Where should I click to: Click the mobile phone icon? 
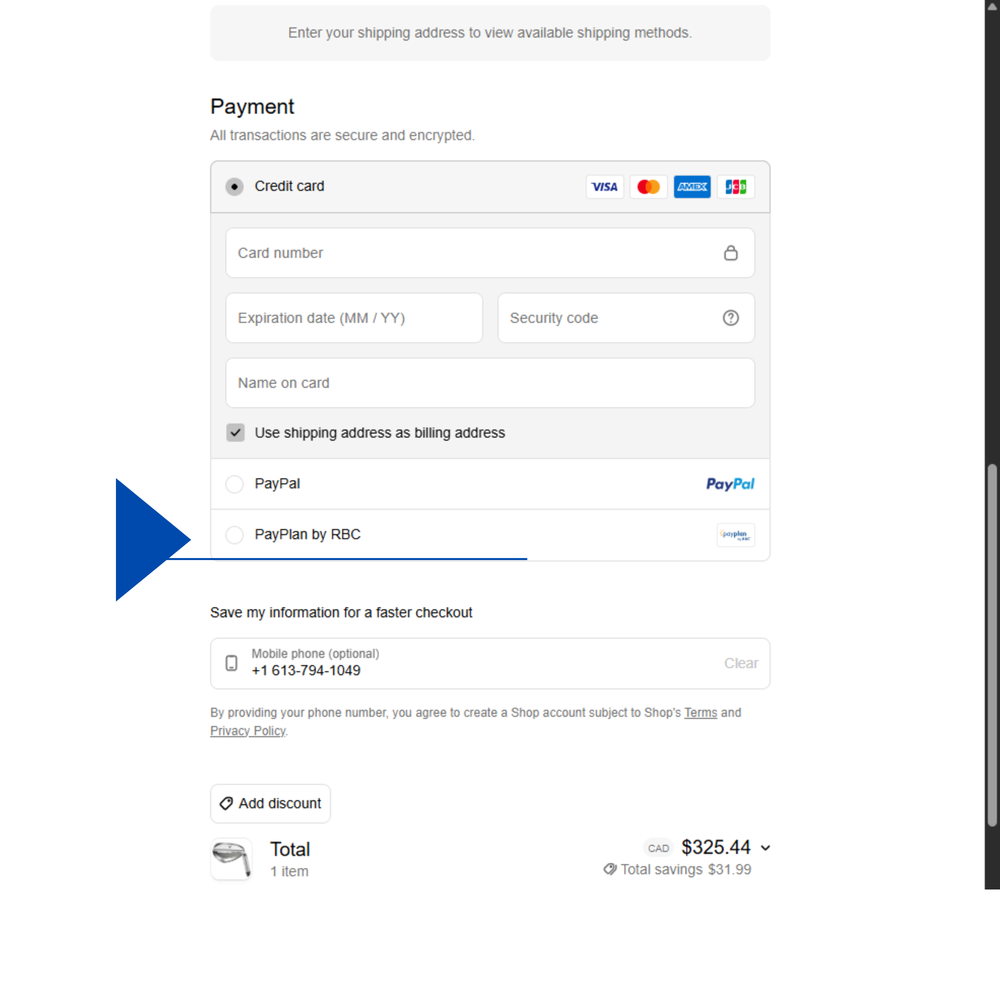click(232, 663)
